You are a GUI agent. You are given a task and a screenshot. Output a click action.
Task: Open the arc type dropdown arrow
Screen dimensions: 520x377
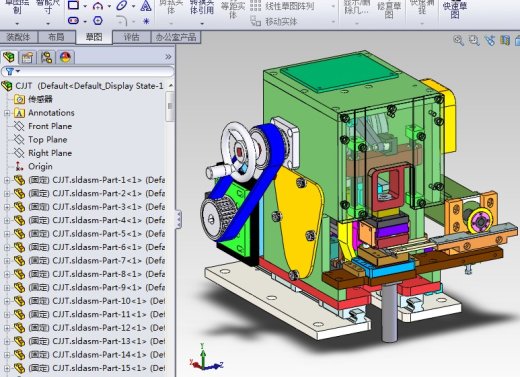109,6
